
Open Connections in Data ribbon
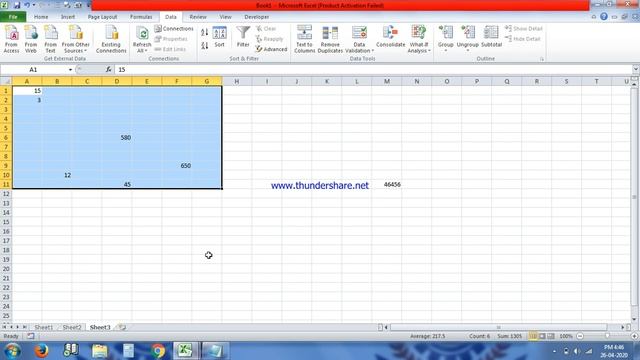174,29
